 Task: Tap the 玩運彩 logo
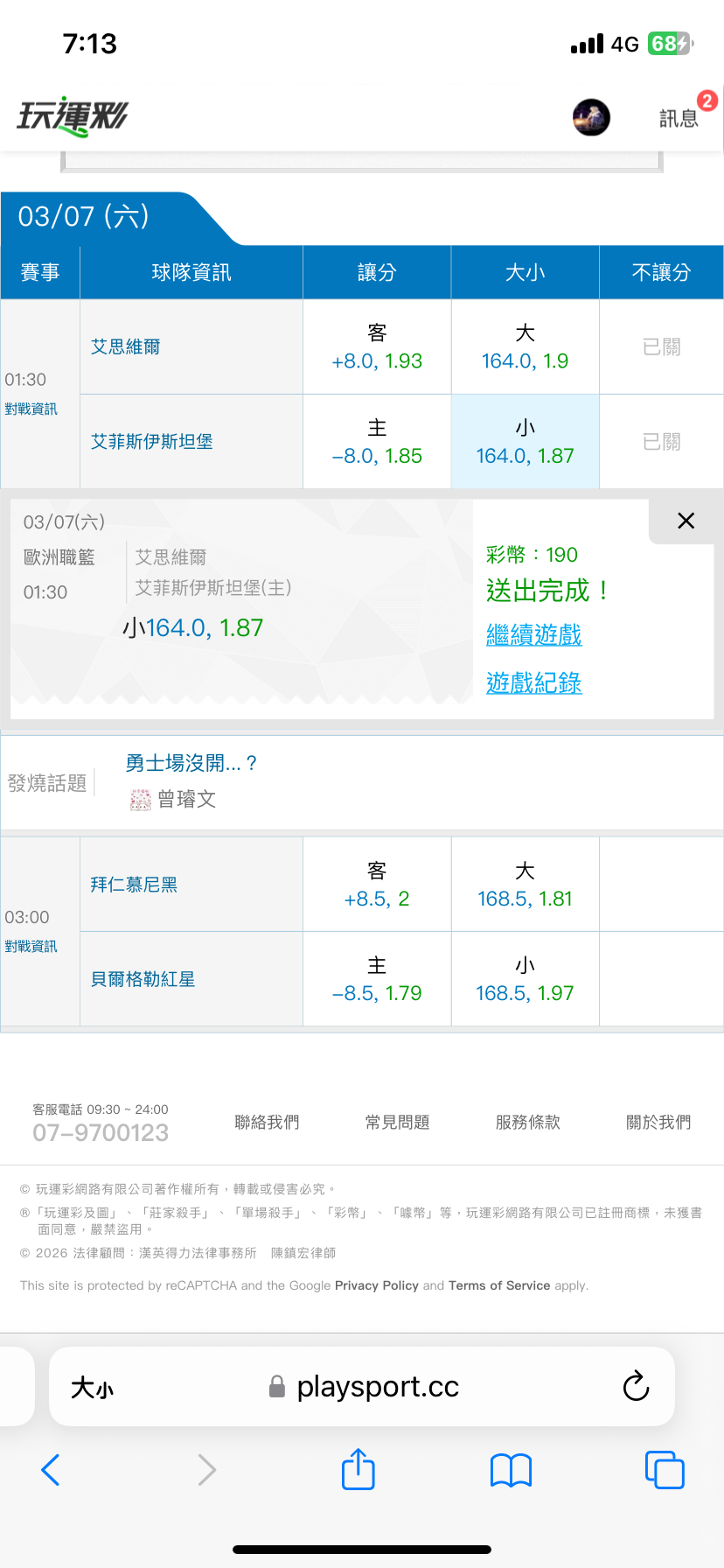(x=73, y=116)
